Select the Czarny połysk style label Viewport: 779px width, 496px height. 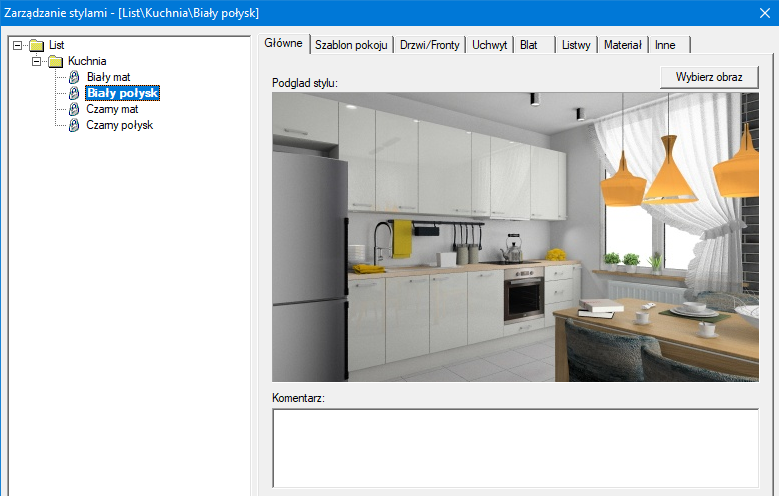tap(119, 125)
